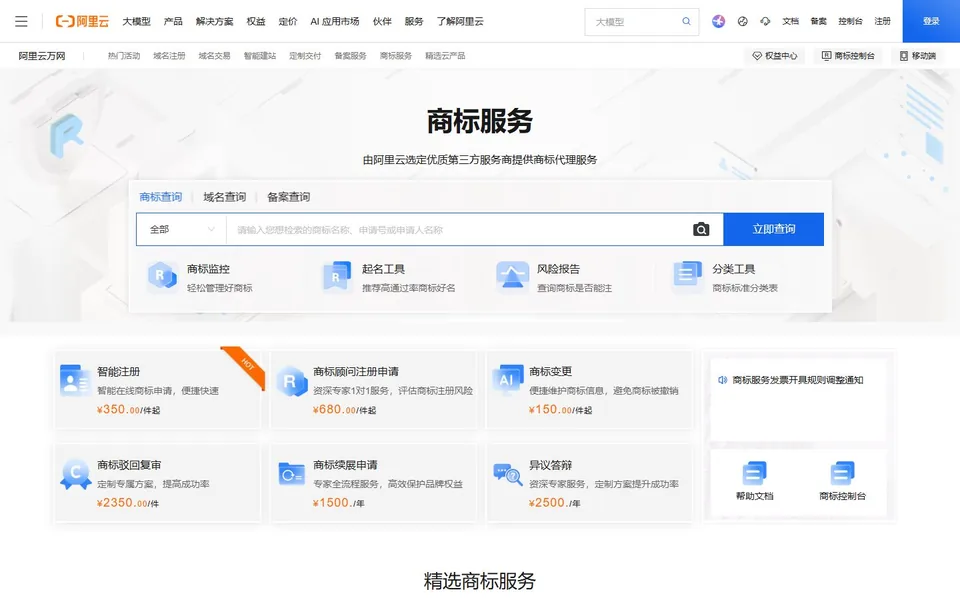
Task: Open the 服务 top menu
Action: pyautogui.click(x=414, y=21)
